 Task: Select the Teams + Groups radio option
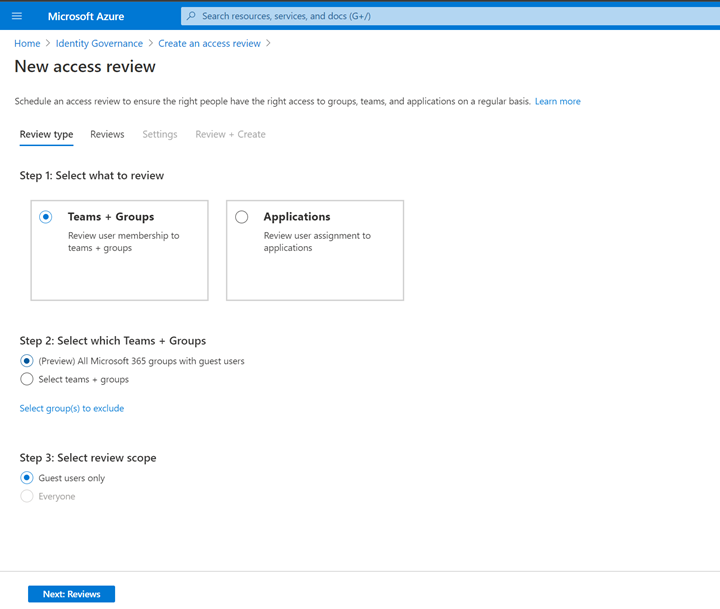coord(45,217)
